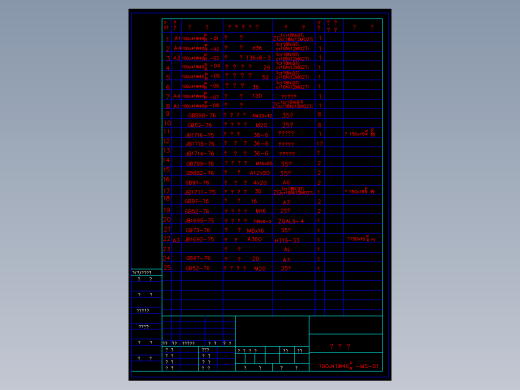Select the M8x16 specification in row 21
The height and width of the screenshot is (390, 520).
pos(255,230)
